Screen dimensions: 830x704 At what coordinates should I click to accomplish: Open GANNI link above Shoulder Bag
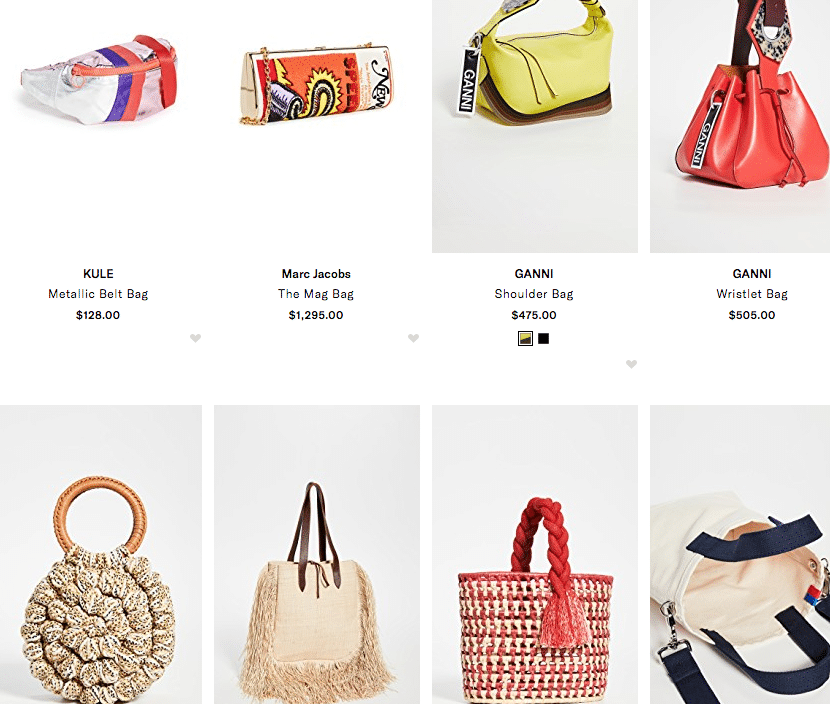click(x=534, y=274)
